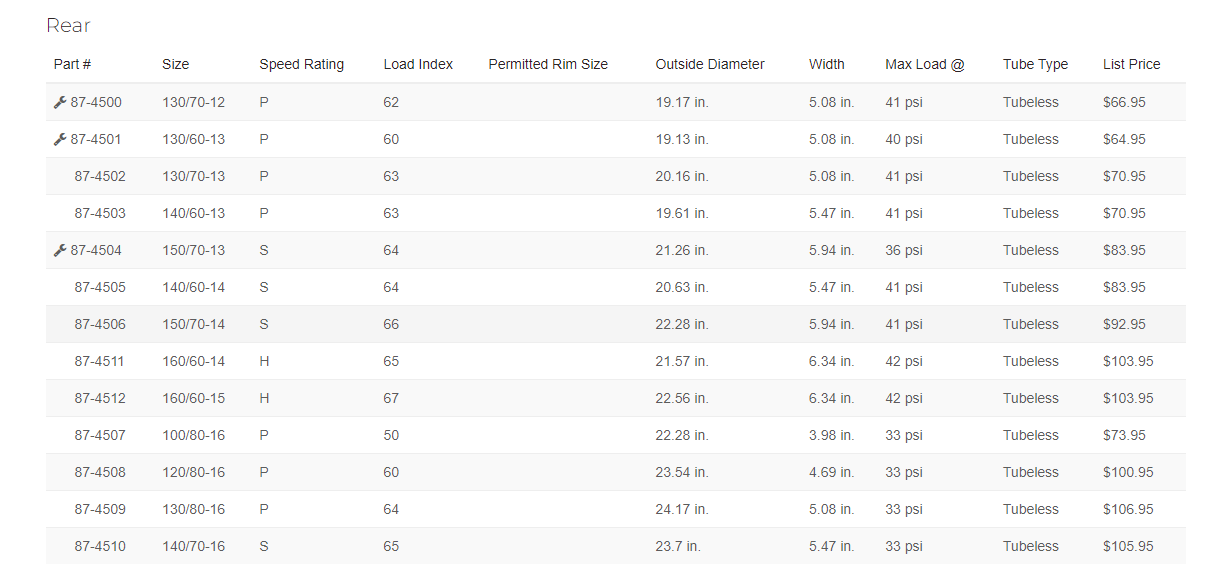Image resolution: width=1205 pixels, height=572 pixels.
Task: Click the List Price column header
Action: point(1131,65)
